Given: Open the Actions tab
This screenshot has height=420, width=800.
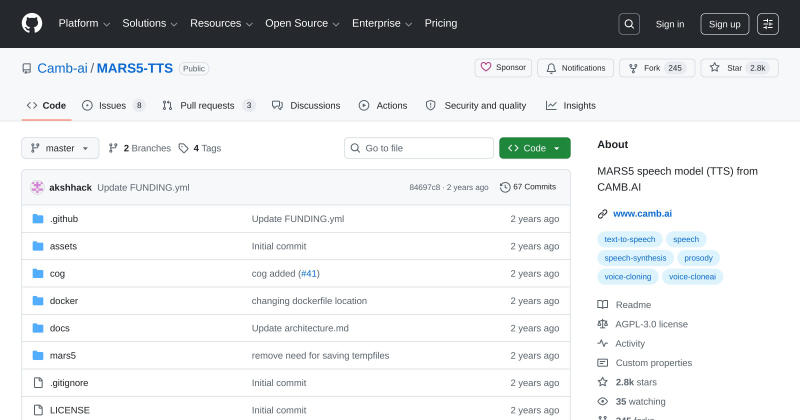Looking at the screenshot, I should (x=383, y=106).
